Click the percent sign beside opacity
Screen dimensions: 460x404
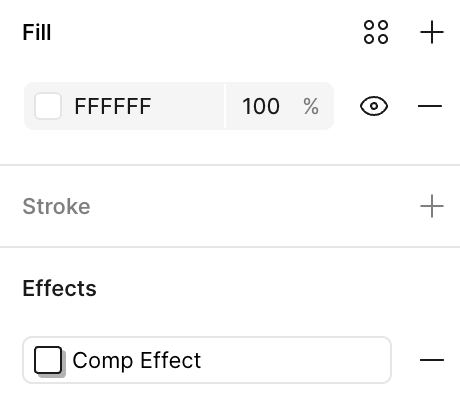pos(311,106)
